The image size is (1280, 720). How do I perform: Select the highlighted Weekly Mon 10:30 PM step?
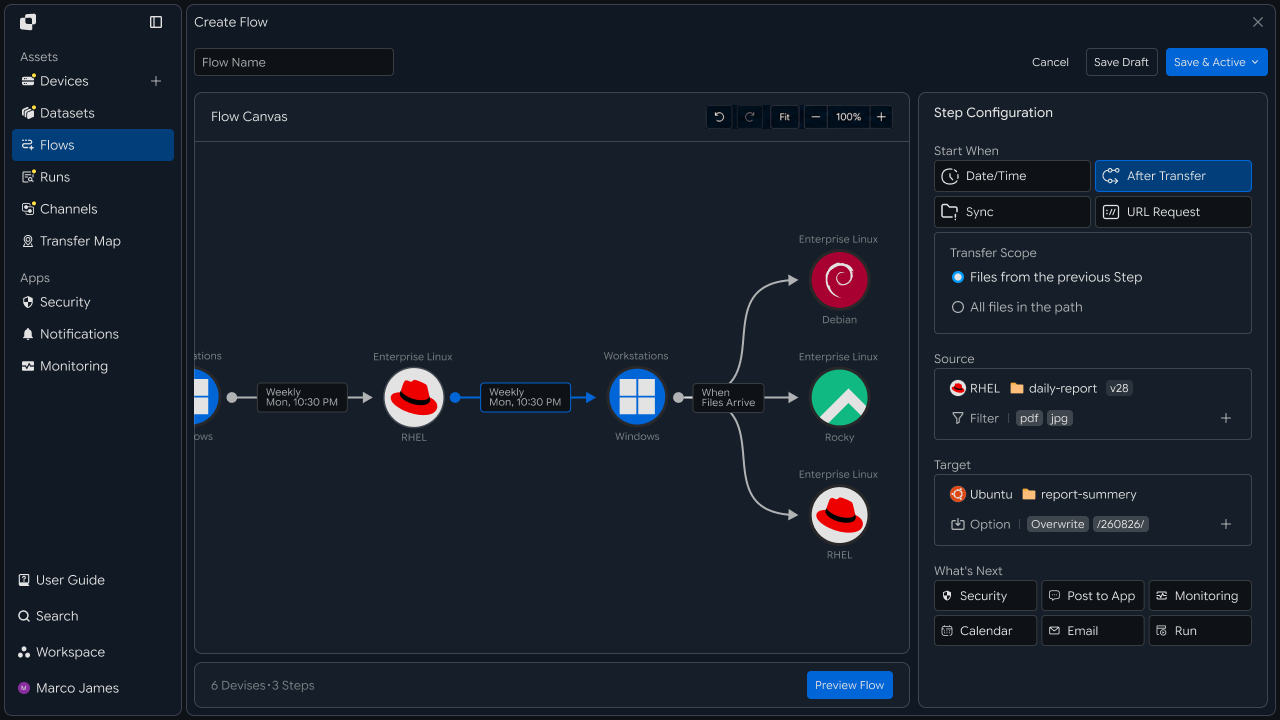pos(525,397)
